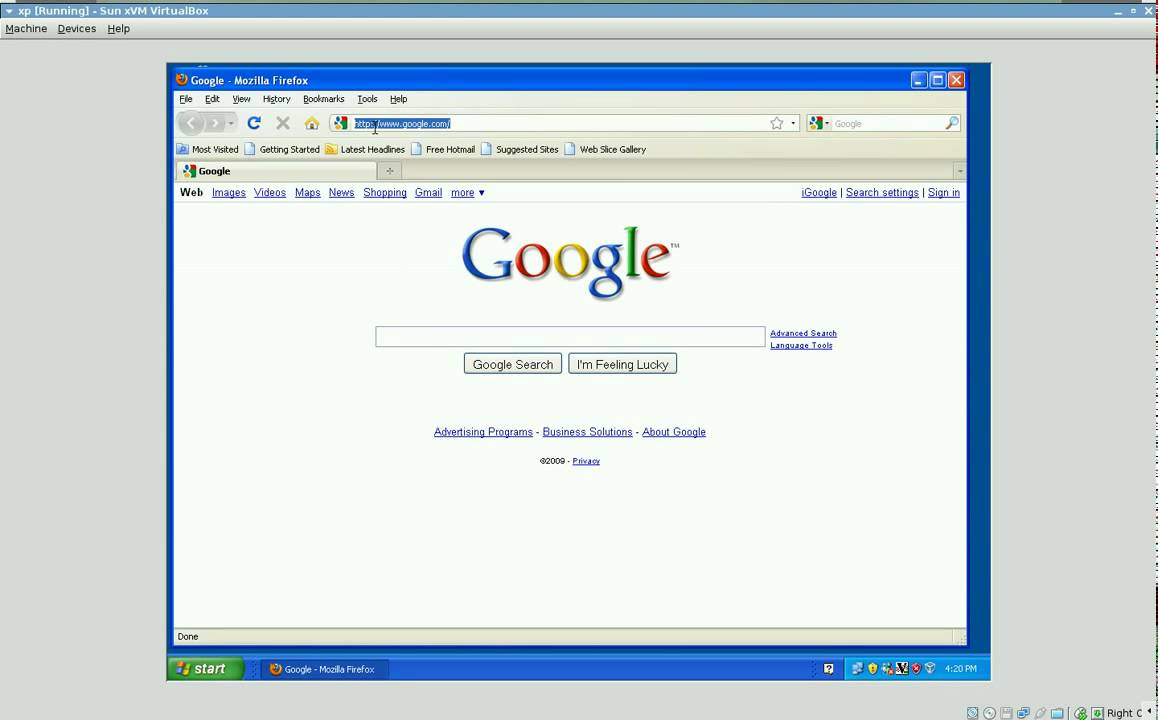1158x720 pixels.
Task: Open the Suggested Sites bookmark
Action: tap(520, 149)
